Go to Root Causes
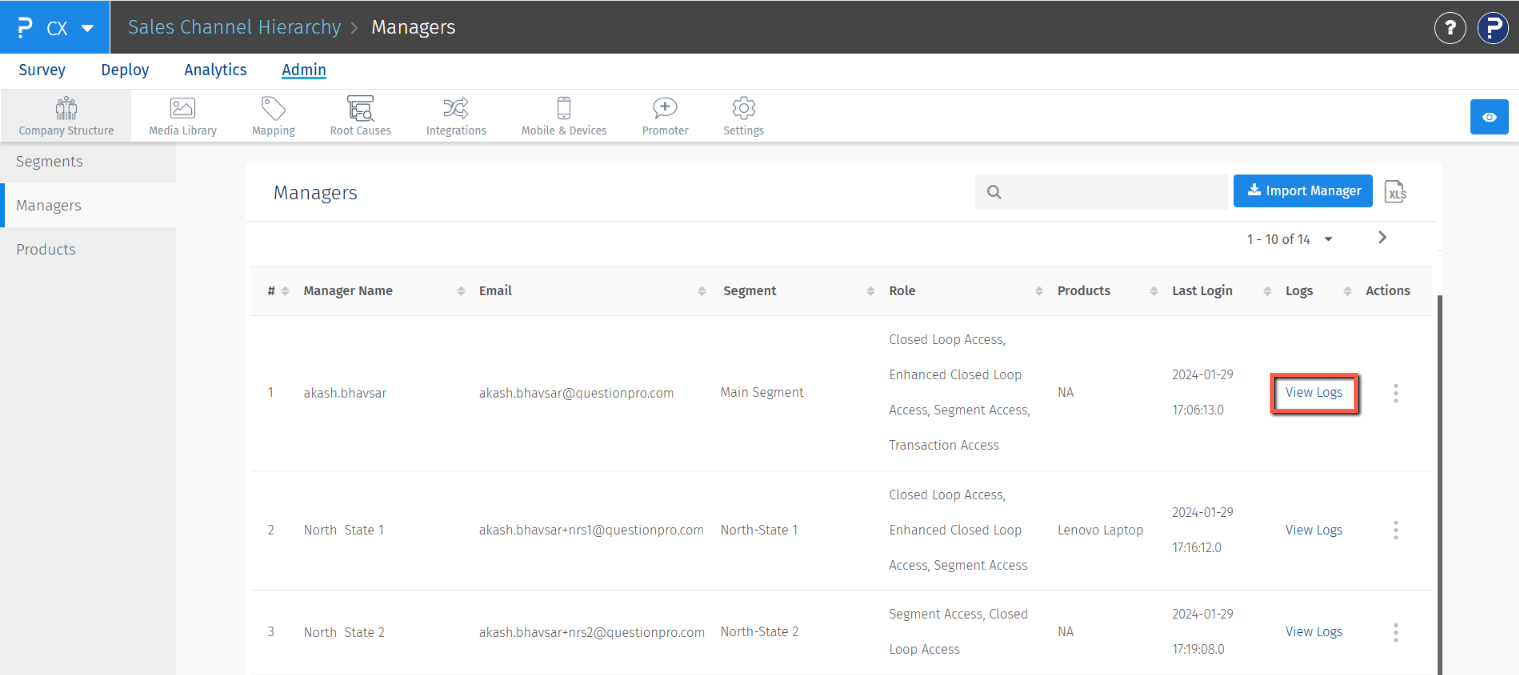This screenshot has width=1519, height=675. click(360, 116)
